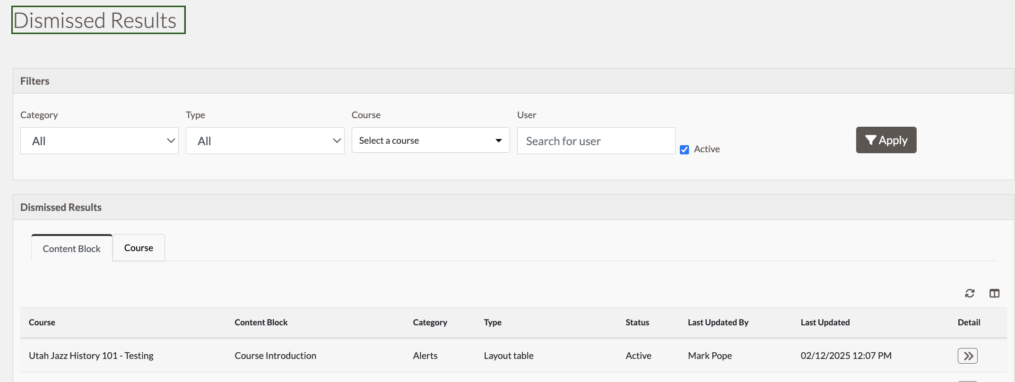The image size is (1015, 382).
Task: Click the Course Introduction cell
Action: [275, 355]
